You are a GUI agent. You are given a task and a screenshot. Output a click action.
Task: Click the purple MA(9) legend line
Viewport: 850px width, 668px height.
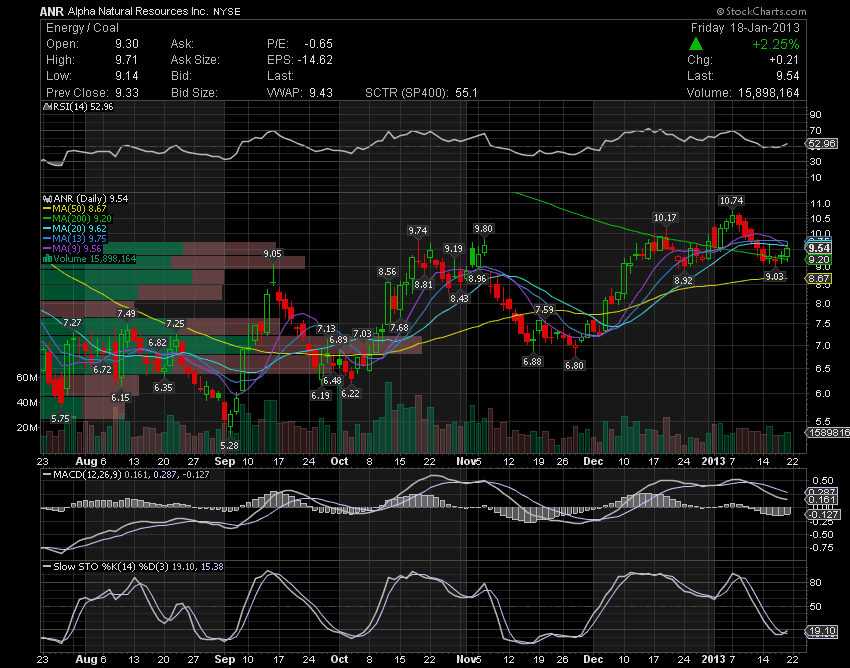tap(47, 249)
